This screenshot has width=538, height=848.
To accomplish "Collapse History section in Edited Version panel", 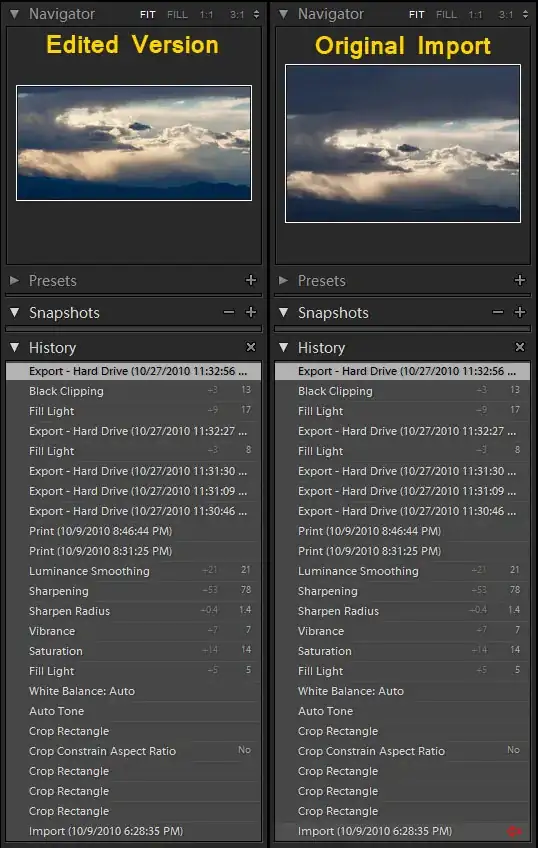I will click(x=15, y=347).
